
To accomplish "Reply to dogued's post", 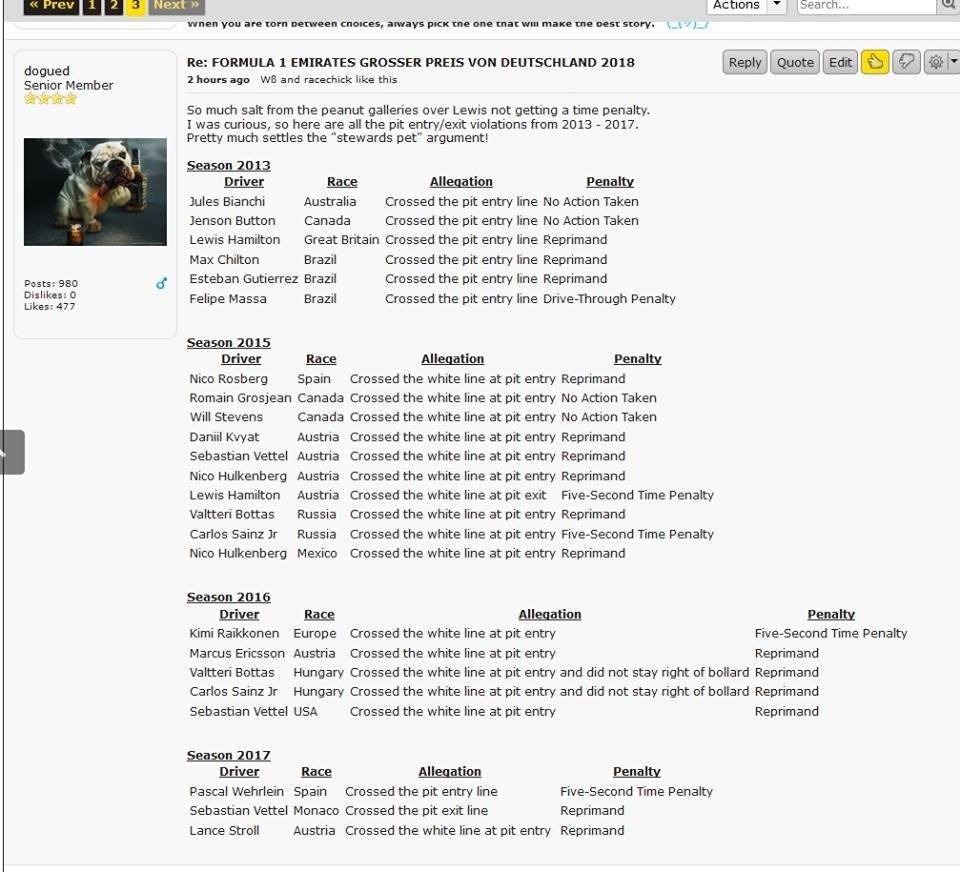I will (744, 62).
